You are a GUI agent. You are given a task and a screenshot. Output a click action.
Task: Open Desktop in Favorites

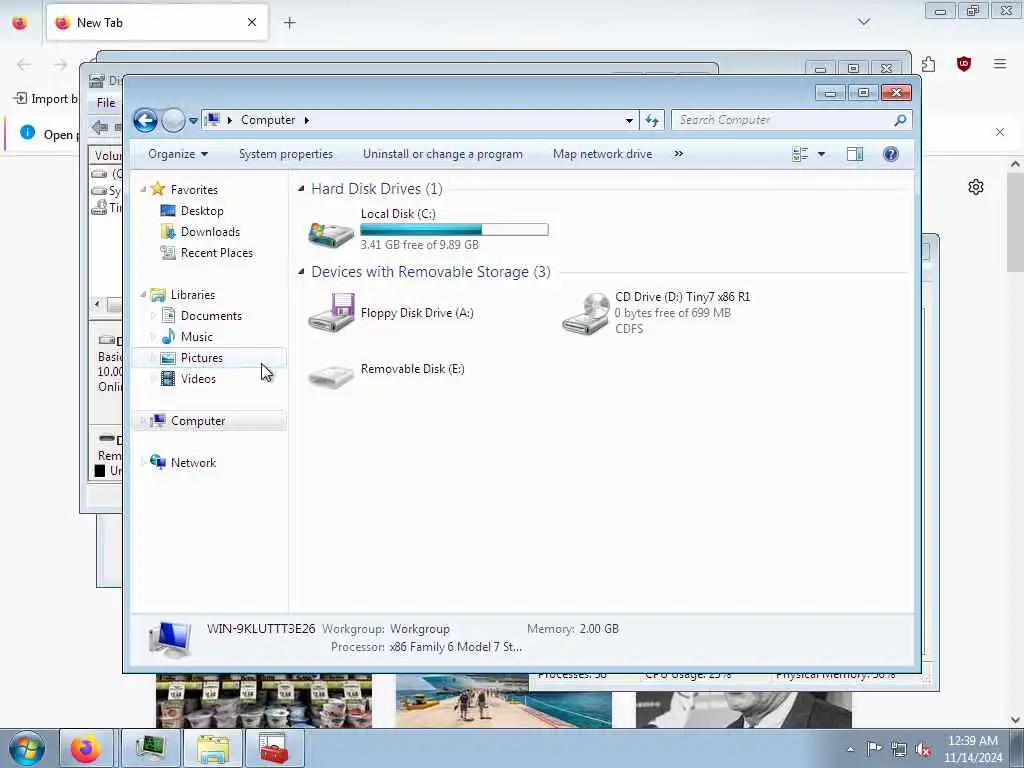click(202, 211)
